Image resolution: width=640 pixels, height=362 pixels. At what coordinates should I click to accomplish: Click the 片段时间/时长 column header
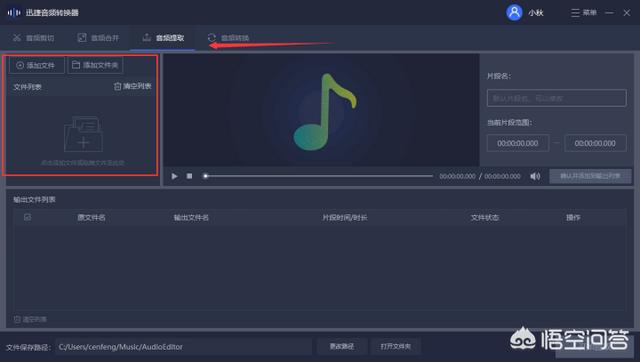point(345,218)
